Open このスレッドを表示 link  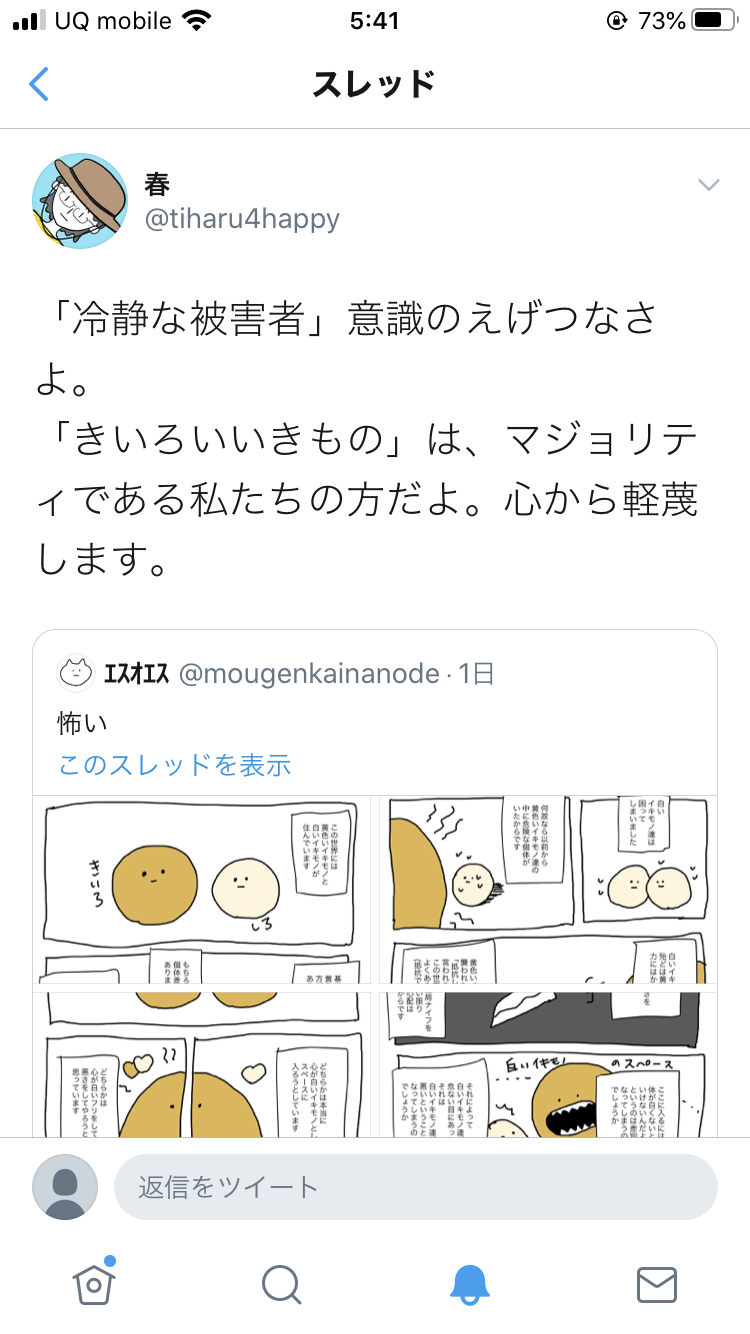click(175, 765)
